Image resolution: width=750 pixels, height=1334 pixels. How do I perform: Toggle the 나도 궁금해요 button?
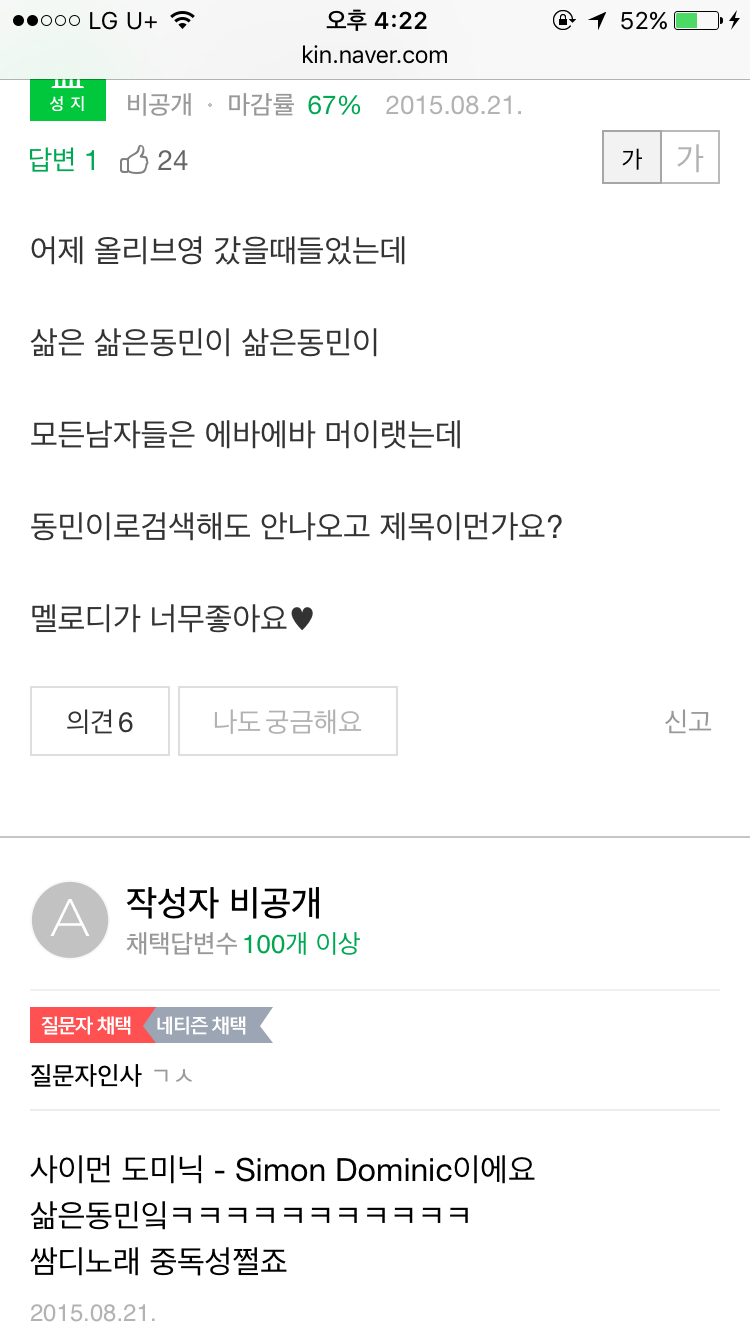288,721
